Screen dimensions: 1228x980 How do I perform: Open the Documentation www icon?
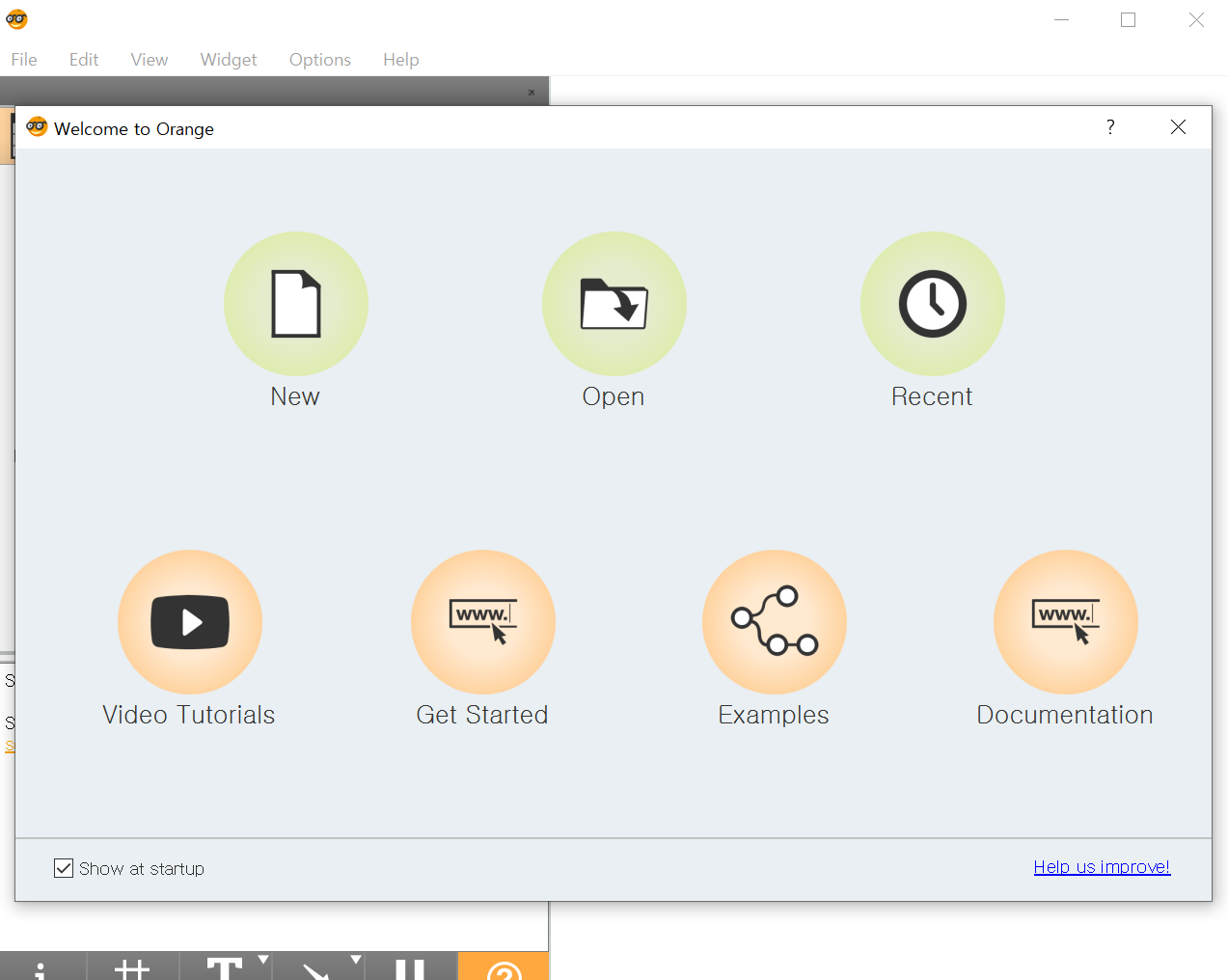(x=1066, y=622)
